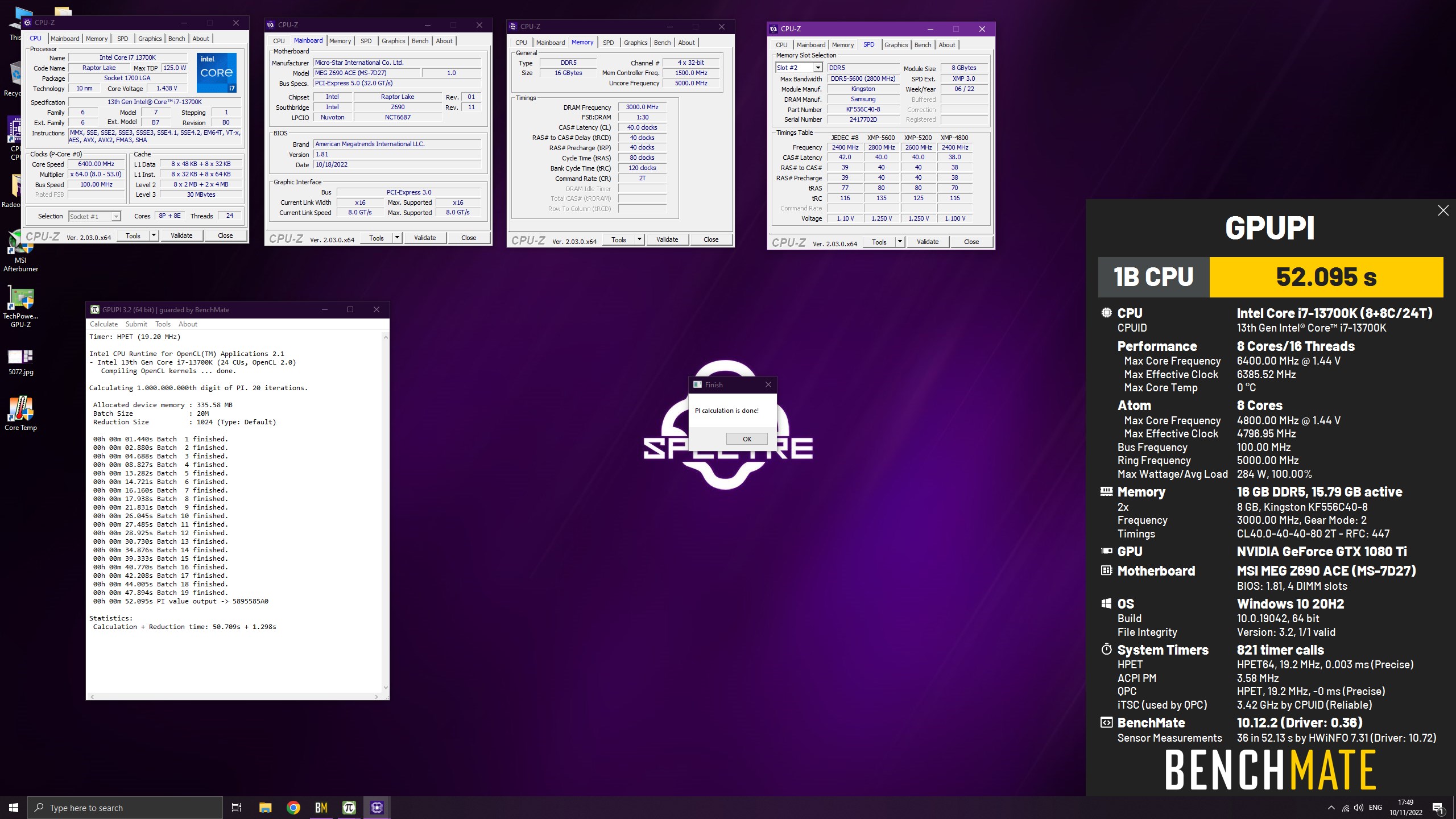Click Validate in the Memory window

point(667,239)
